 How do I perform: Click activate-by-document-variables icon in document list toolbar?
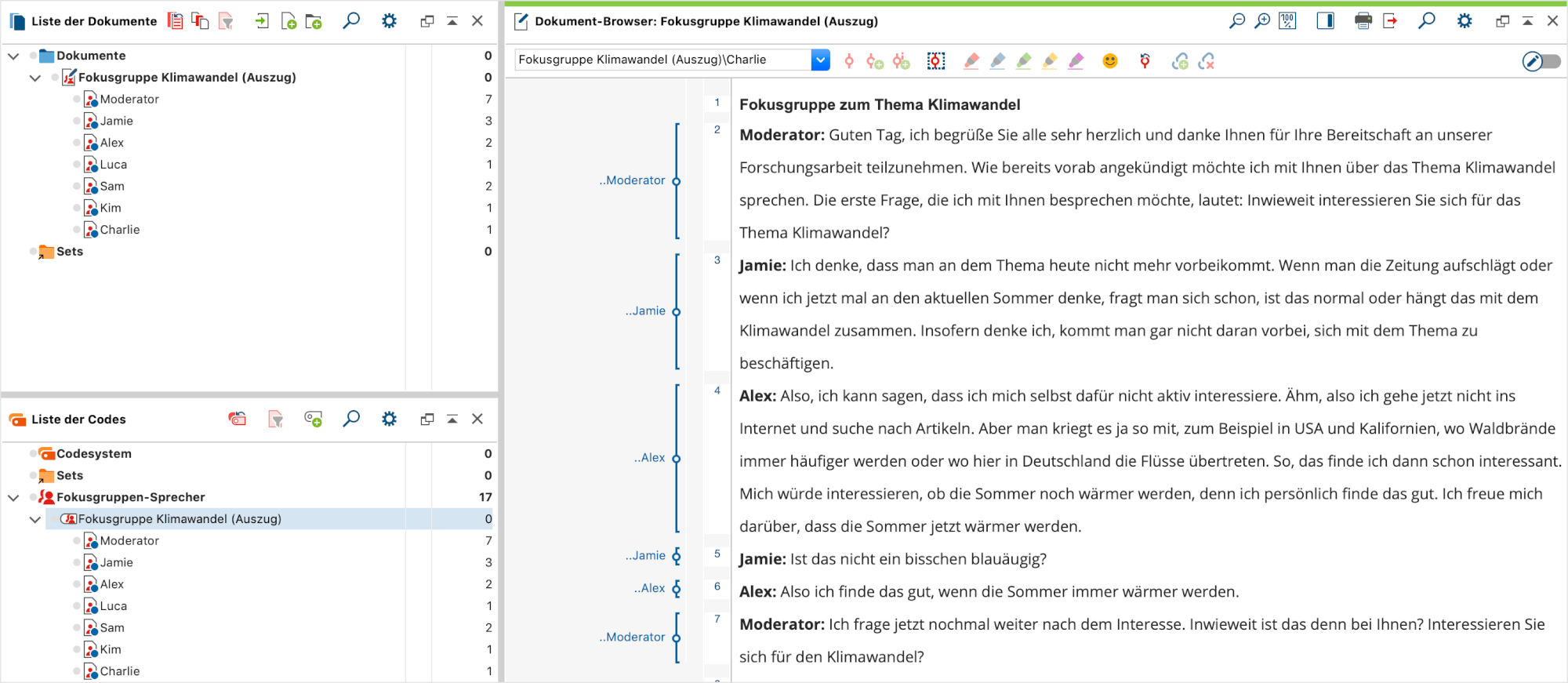[x=201, y=21]
